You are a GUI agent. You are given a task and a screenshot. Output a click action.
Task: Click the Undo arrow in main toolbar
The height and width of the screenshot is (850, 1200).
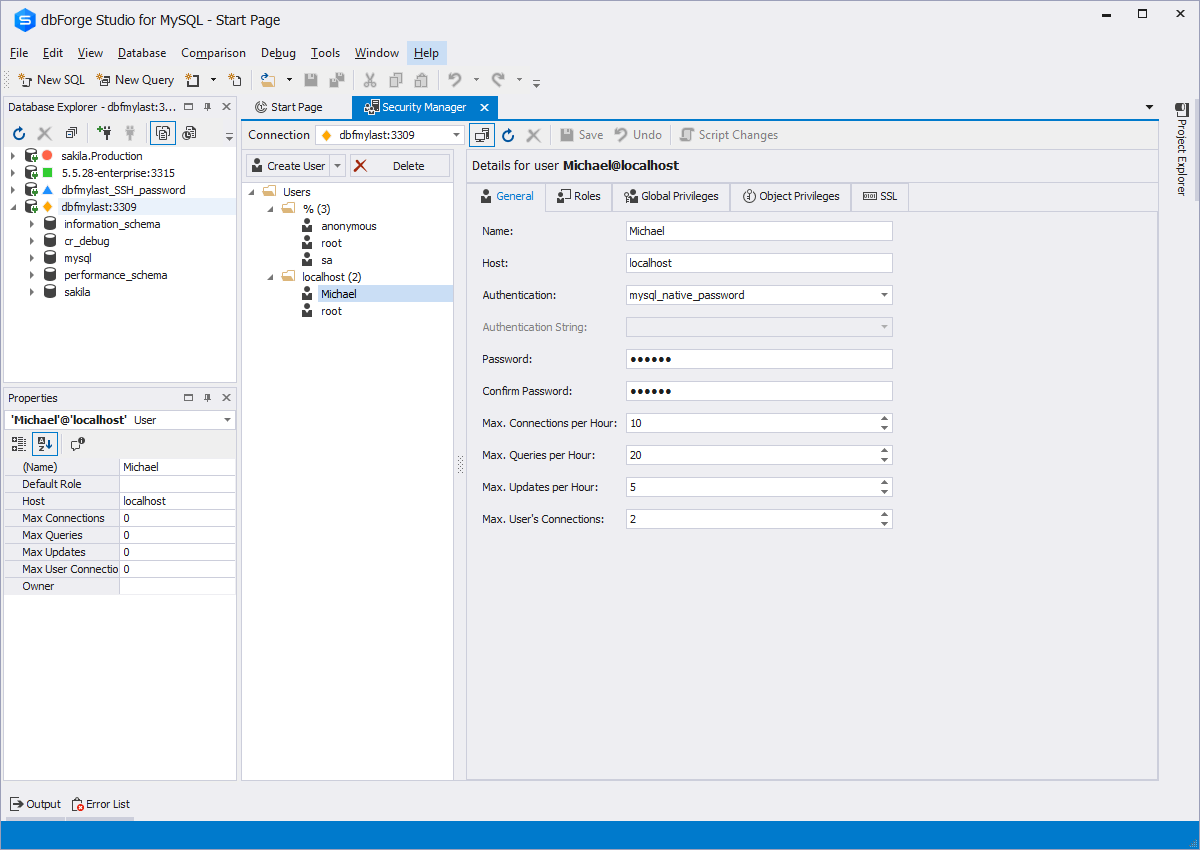455,80
